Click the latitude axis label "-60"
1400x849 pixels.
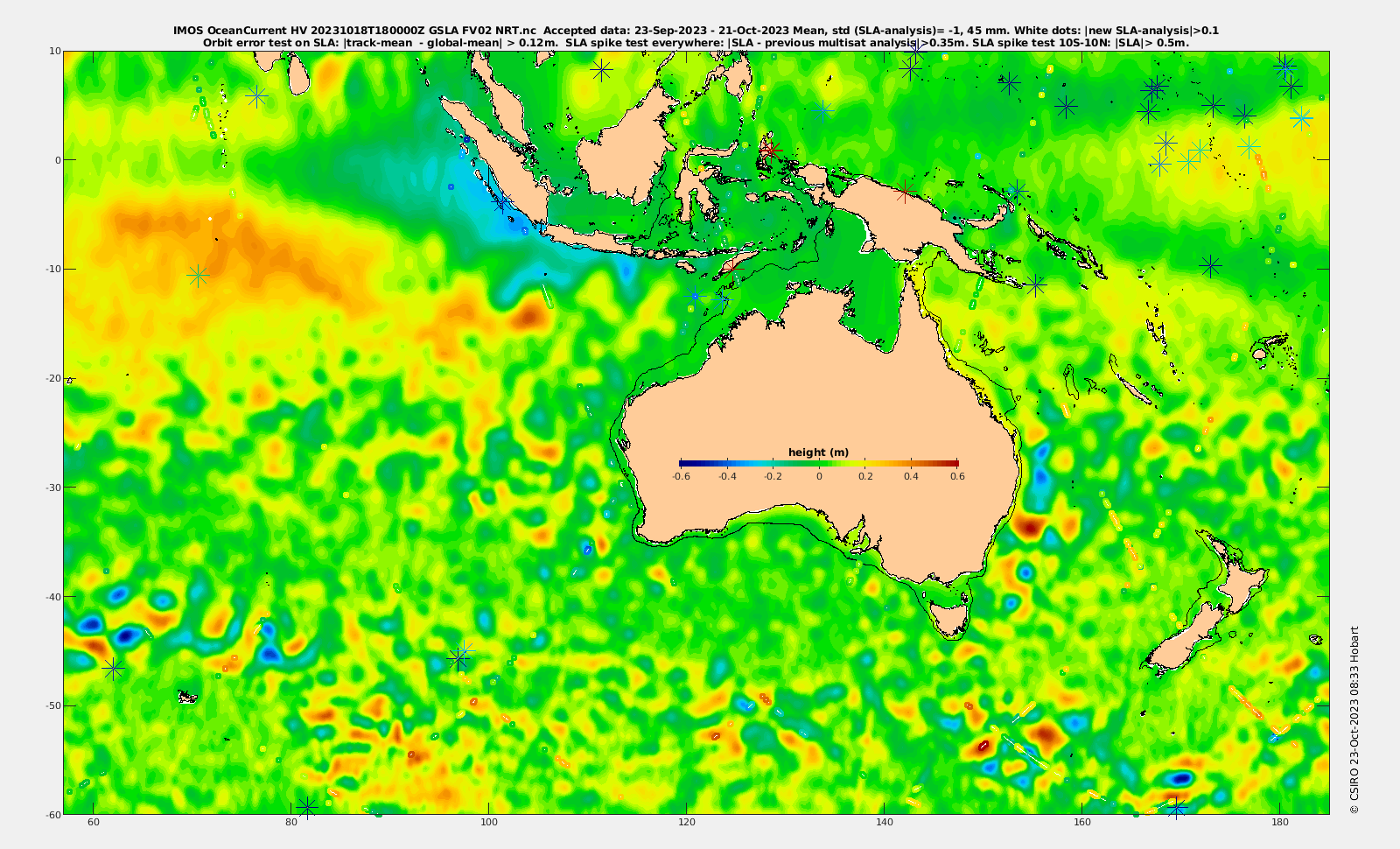pyautogui.click(x=52, y=814)
